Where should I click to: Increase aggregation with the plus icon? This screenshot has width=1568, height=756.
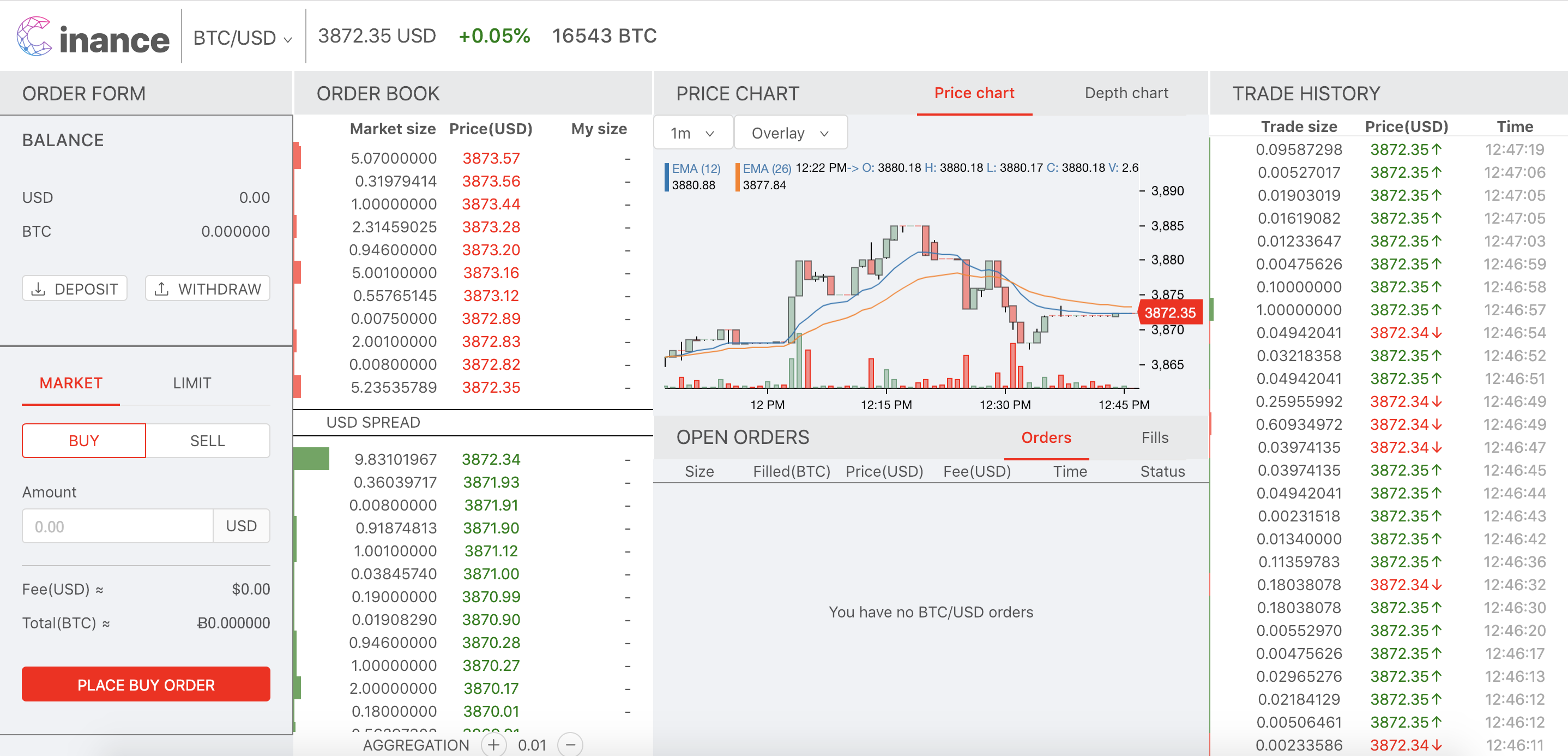[493, 745]
